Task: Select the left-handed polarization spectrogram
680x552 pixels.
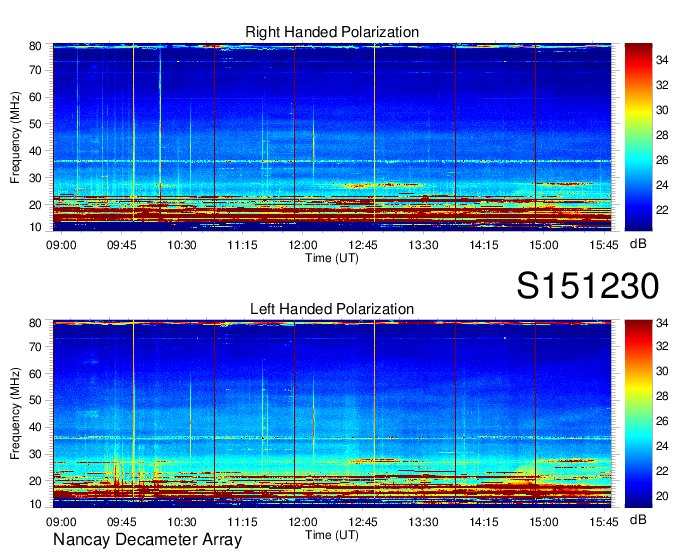Action: [332, 414]
